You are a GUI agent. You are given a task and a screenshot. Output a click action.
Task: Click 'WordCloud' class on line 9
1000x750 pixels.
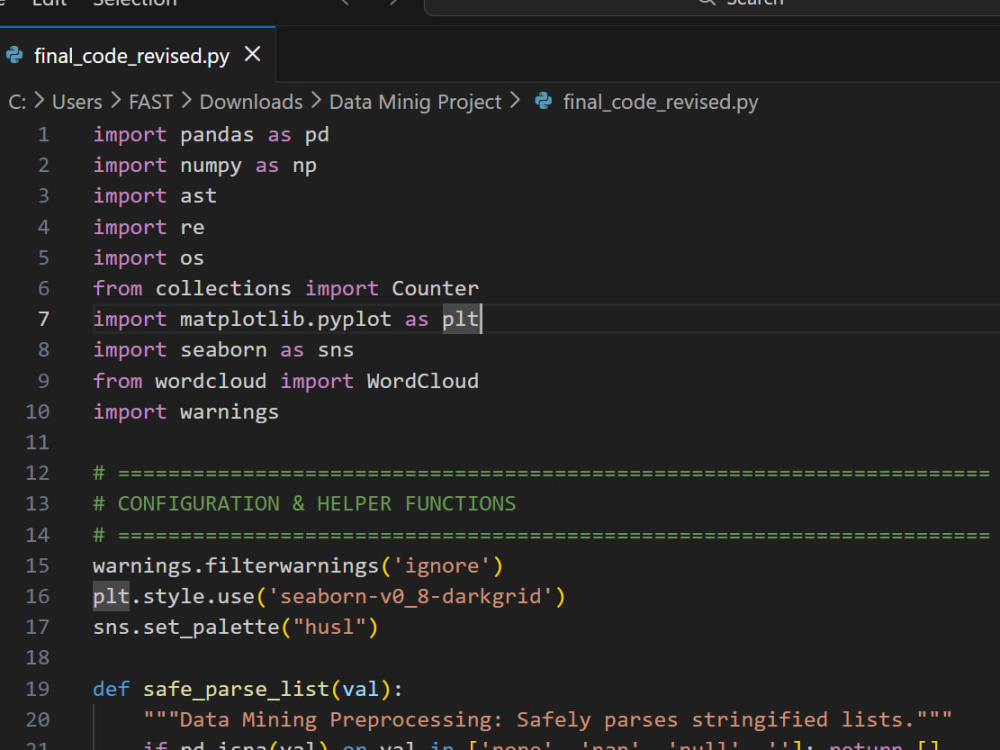tap(422, 381)
